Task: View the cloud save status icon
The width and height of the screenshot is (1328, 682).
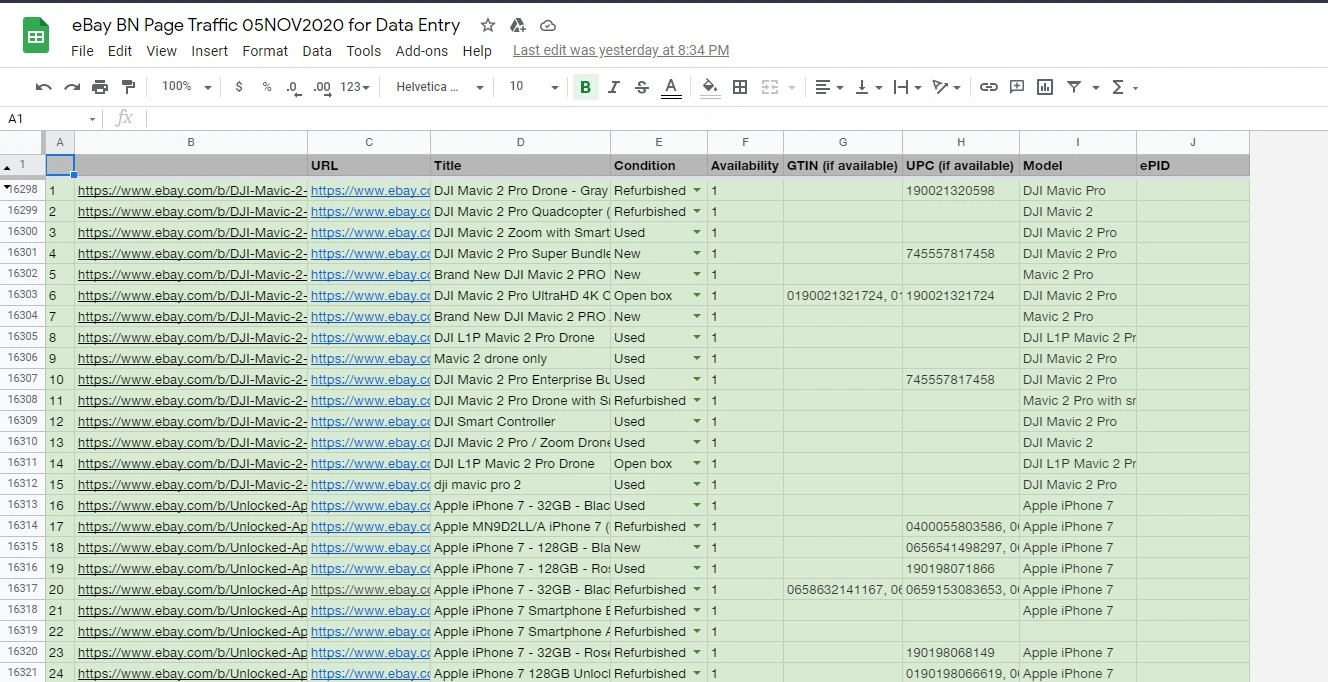Action: click(548, 25)
